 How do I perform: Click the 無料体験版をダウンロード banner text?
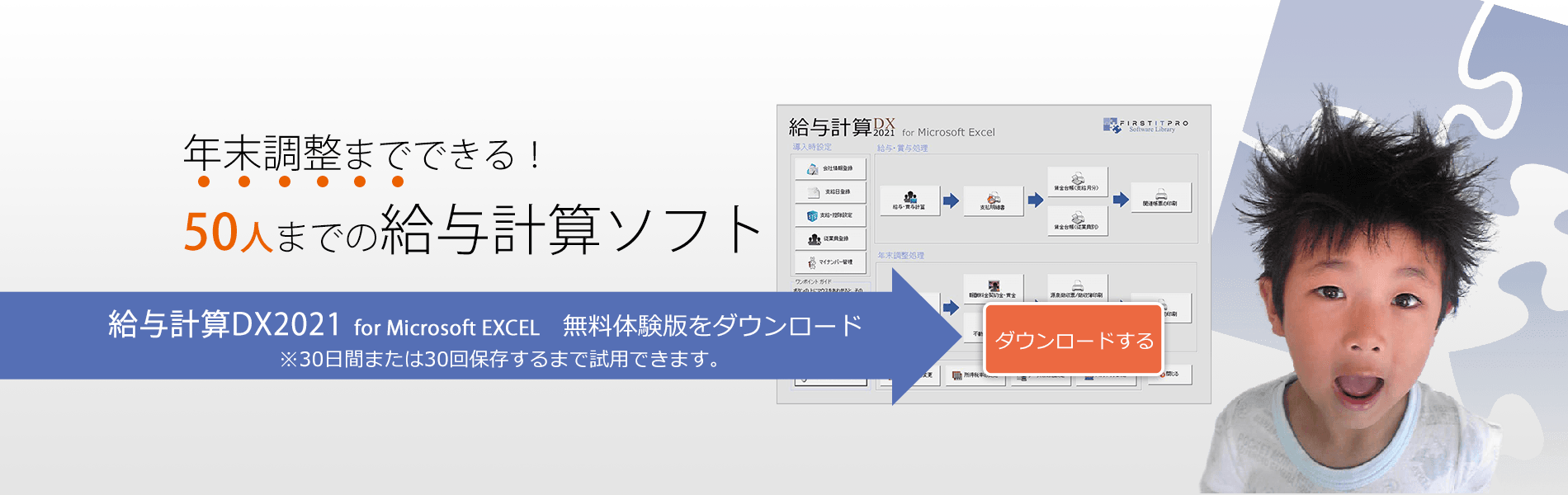point(713,326)
